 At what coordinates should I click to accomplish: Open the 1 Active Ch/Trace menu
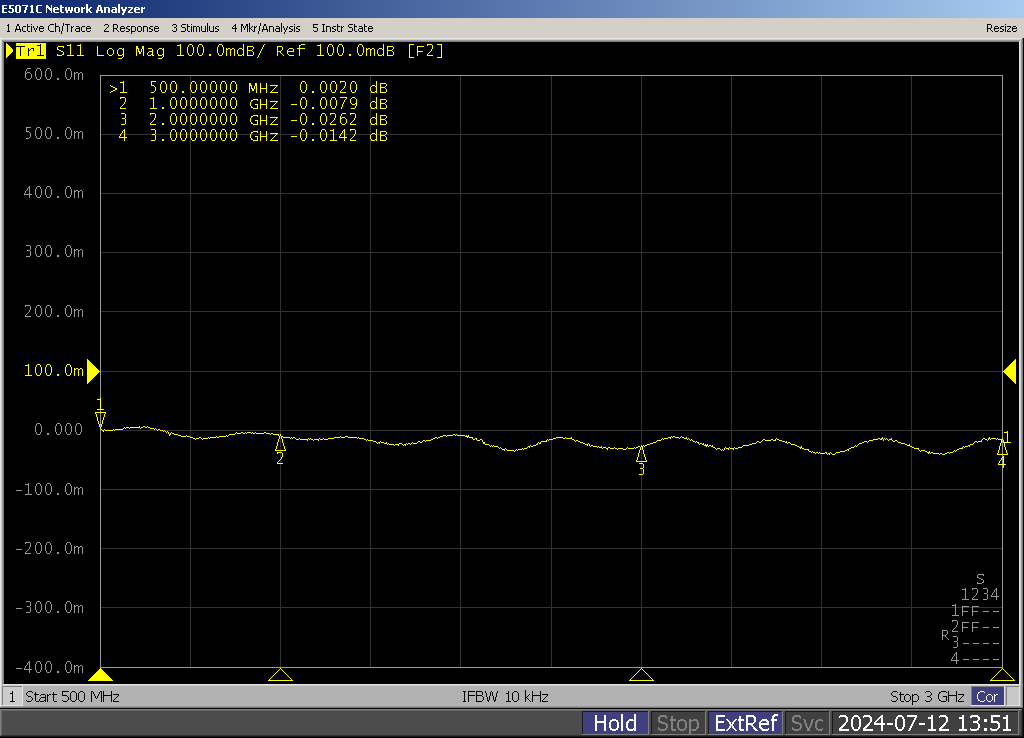click(x=48, y=28)
